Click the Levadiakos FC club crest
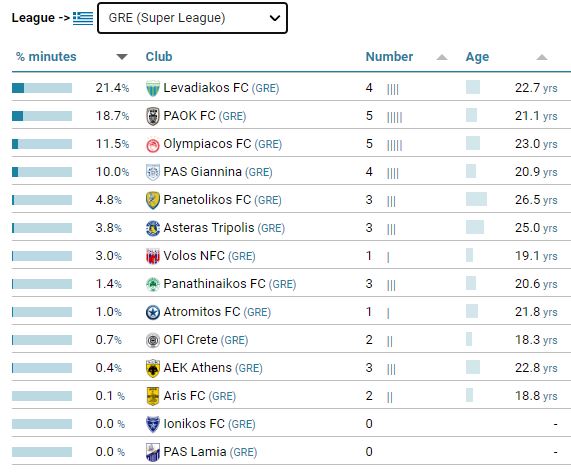This screenshot has width=571, height=472. click(153, 88)
